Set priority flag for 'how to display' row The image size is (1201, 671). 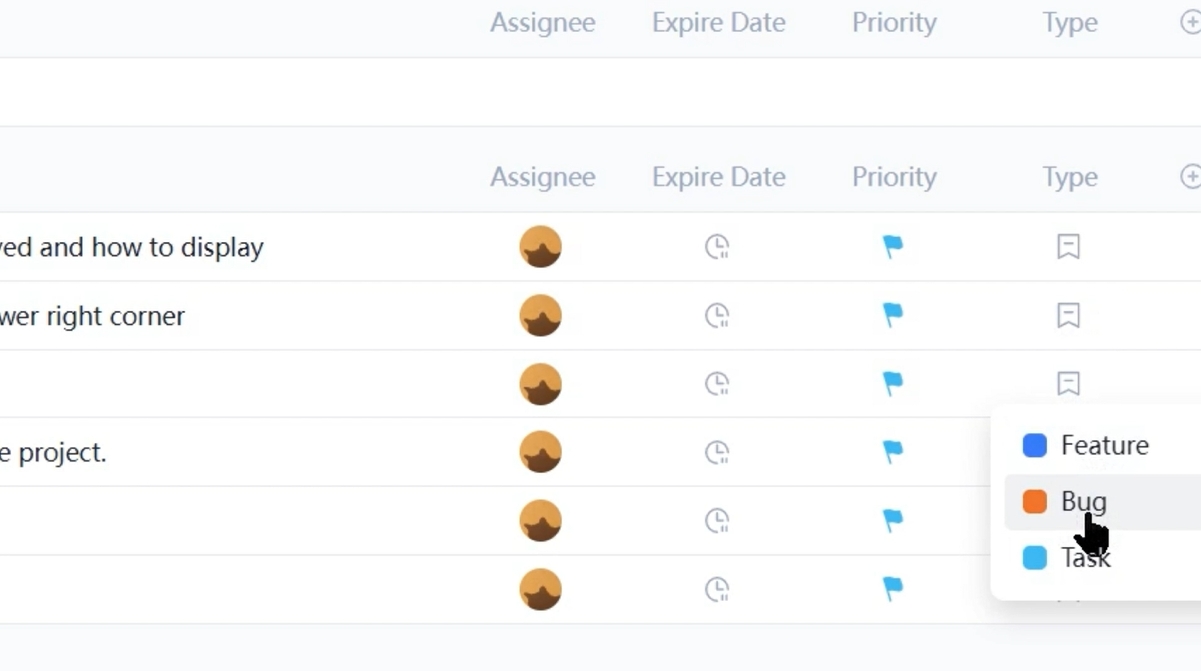coord(893,247)
